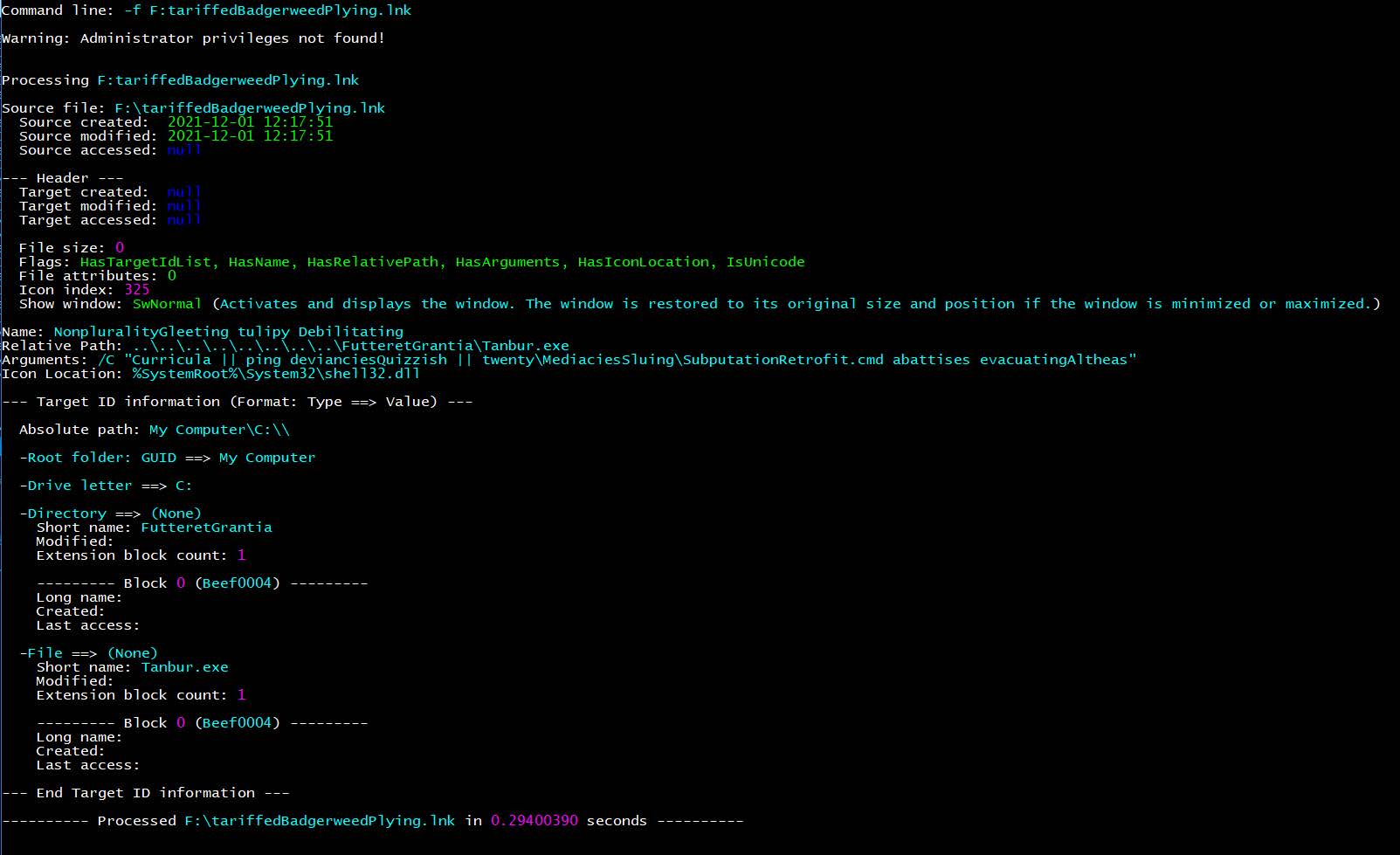Select the Icon index value 325
This screenshot has height=855, width=1400.
click(x=137, y=289)
